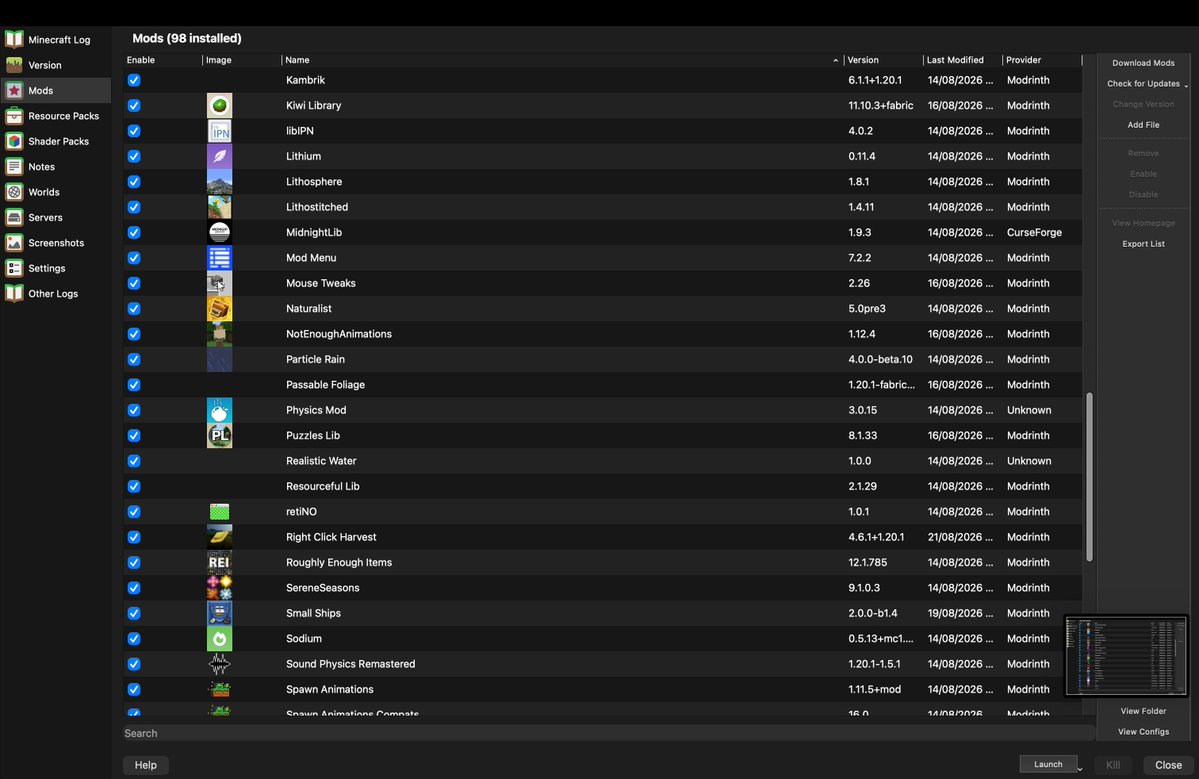Click the Physics Mod image

[x=219, y=410]
